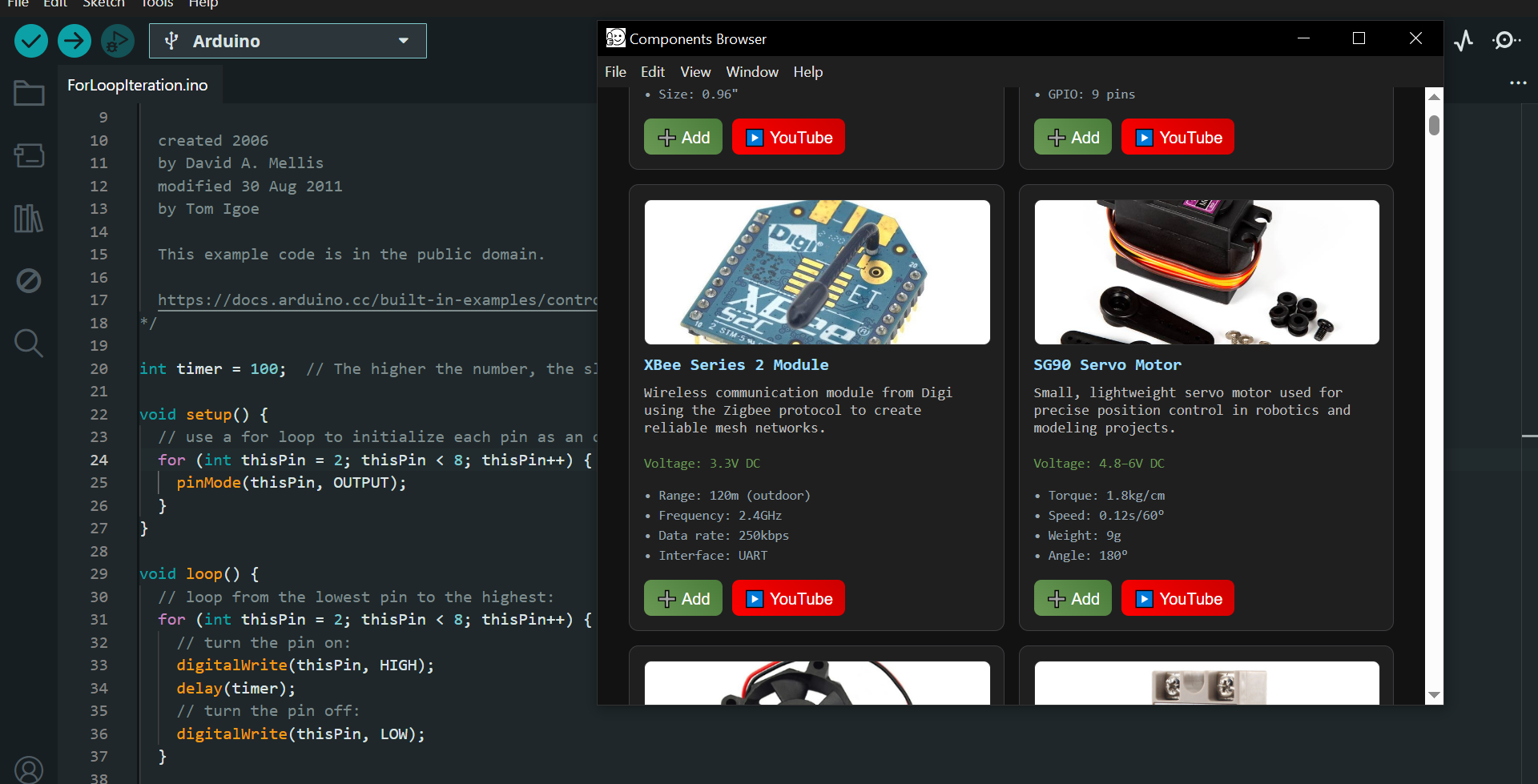Viewport: 1538px width, 784px height.
Task: Open the View menu in Components Browser
Action: pyautogui.click(x=695, y=72)
